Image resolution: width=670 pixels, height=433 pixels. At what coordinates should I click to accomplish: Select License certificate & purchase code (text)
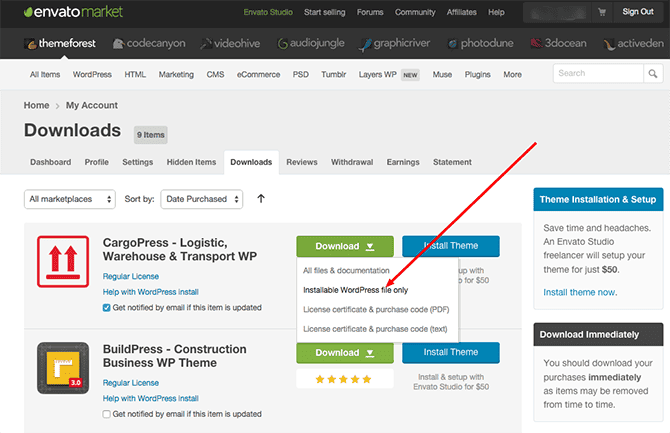click(x=375, y=329)
